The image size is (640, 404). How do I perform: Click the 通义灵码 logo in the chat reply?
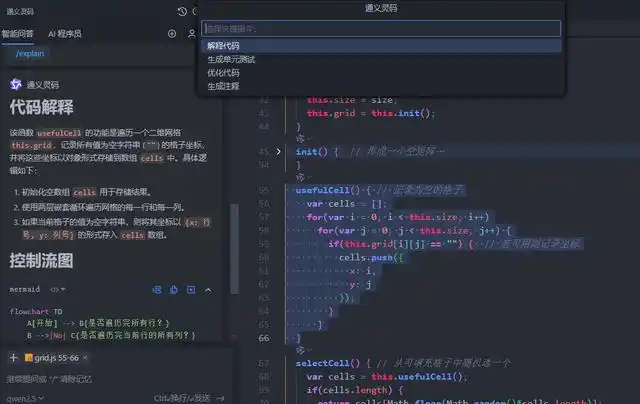click(16, 84)
